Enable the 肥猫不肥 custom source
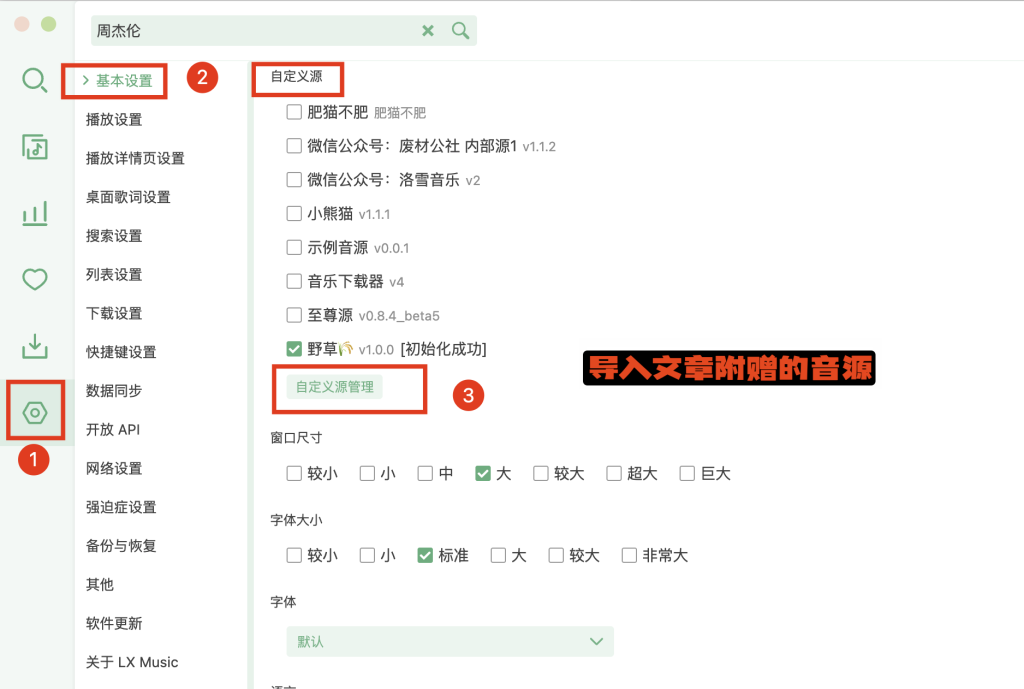This screenshot has height=689, width=1024. (x=294, y=112)
